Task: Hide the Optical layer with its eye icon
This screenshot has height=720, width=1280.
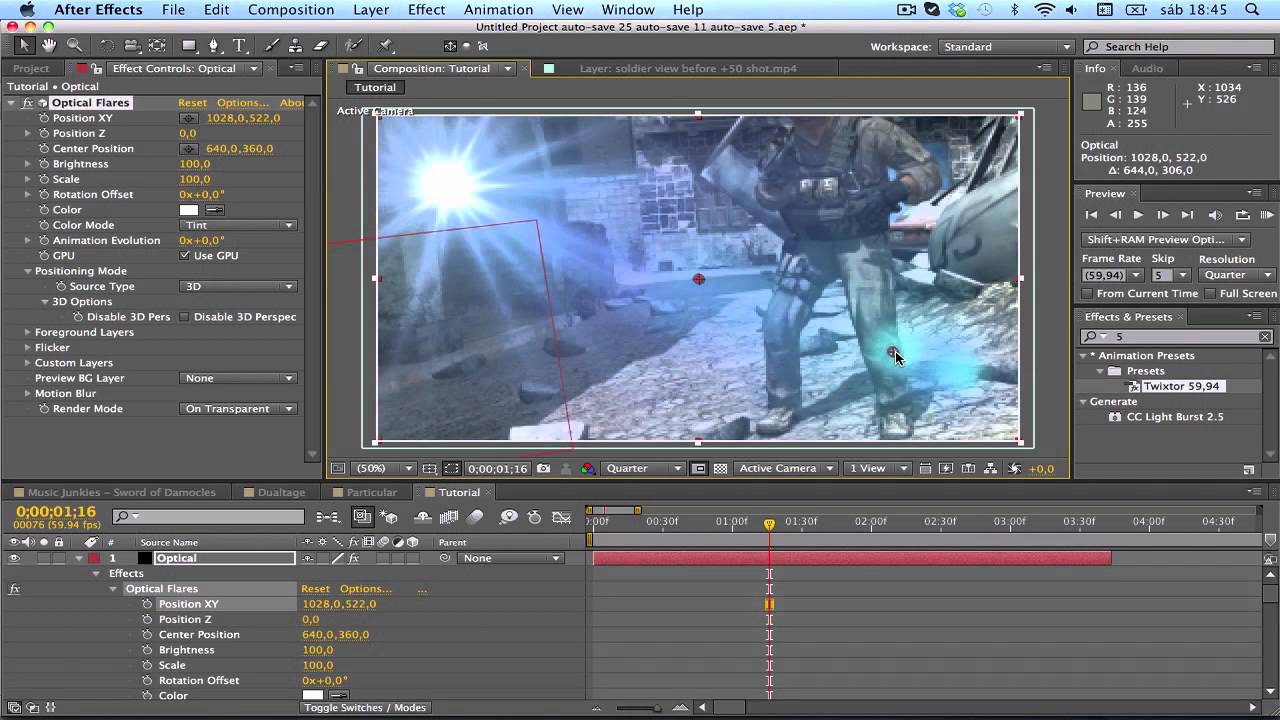Action: point(14,558)
